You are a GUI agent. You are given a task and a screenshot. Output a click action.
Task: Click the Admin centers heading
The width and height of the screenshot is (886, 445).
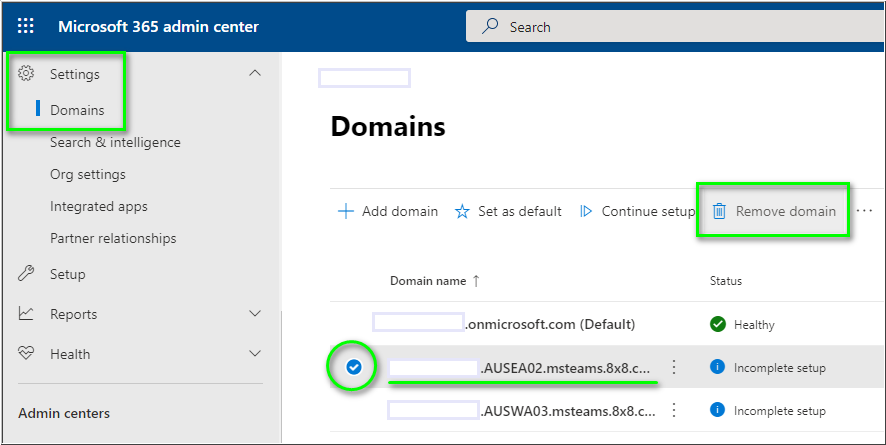point(64,413)
